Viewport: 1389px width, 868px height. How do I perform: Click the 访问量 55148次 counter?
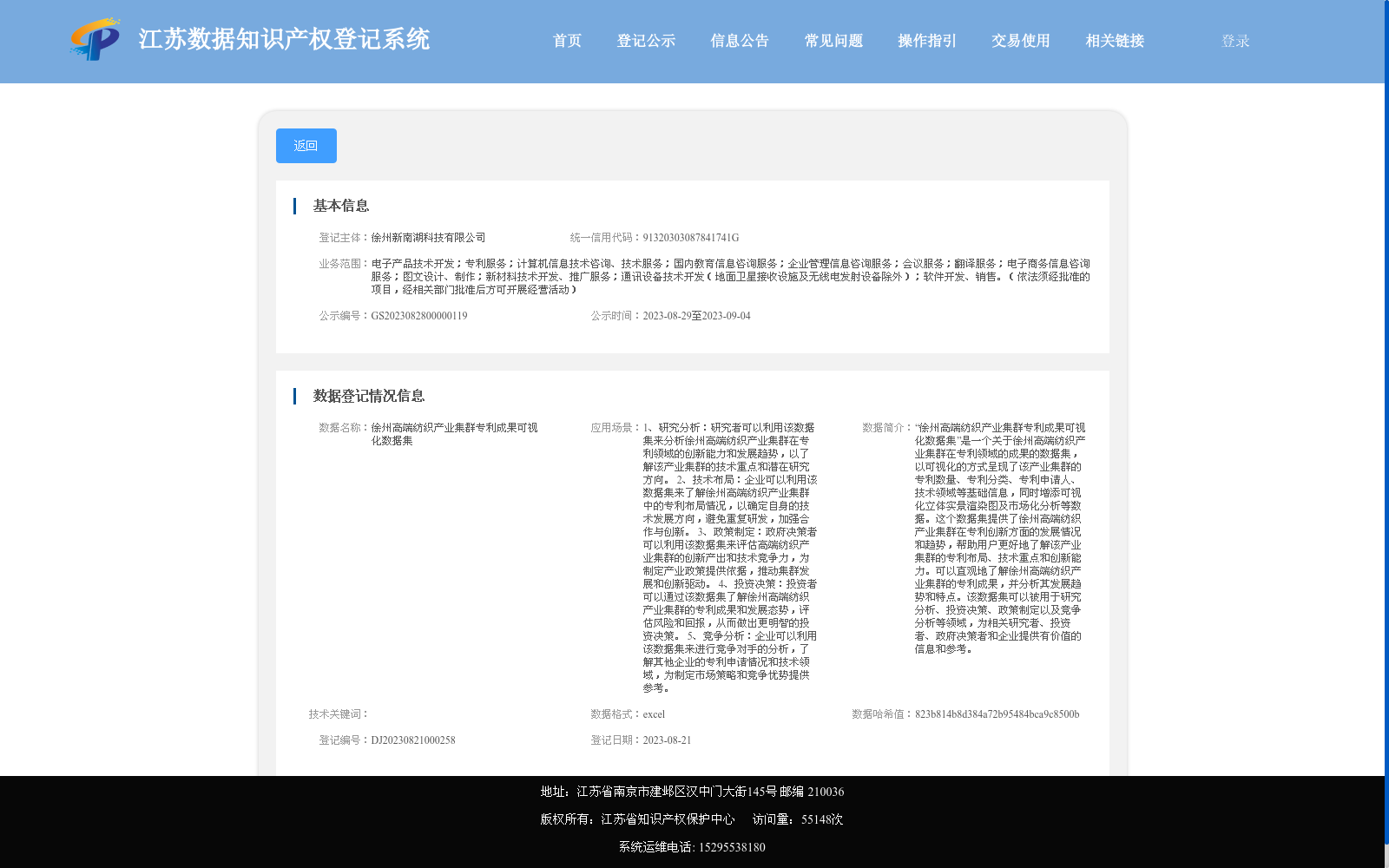tap(798, 819)
